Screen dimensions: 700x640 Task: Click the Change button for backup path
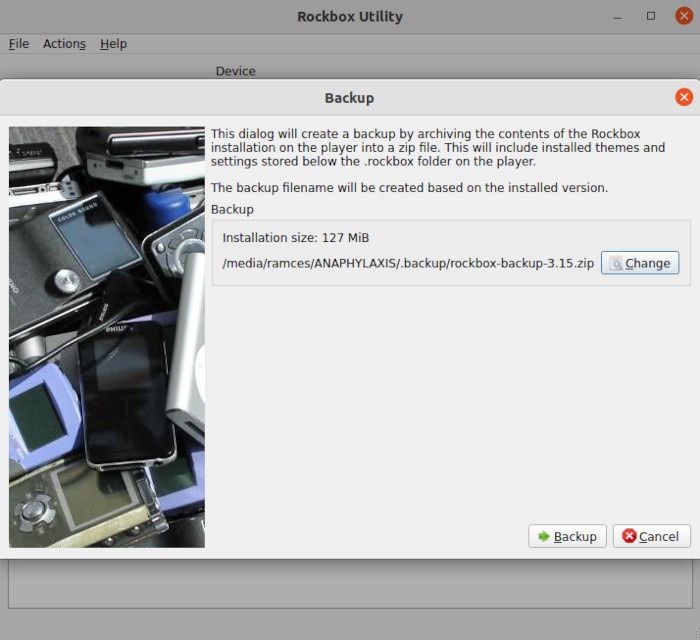click(x=640, y=263)
